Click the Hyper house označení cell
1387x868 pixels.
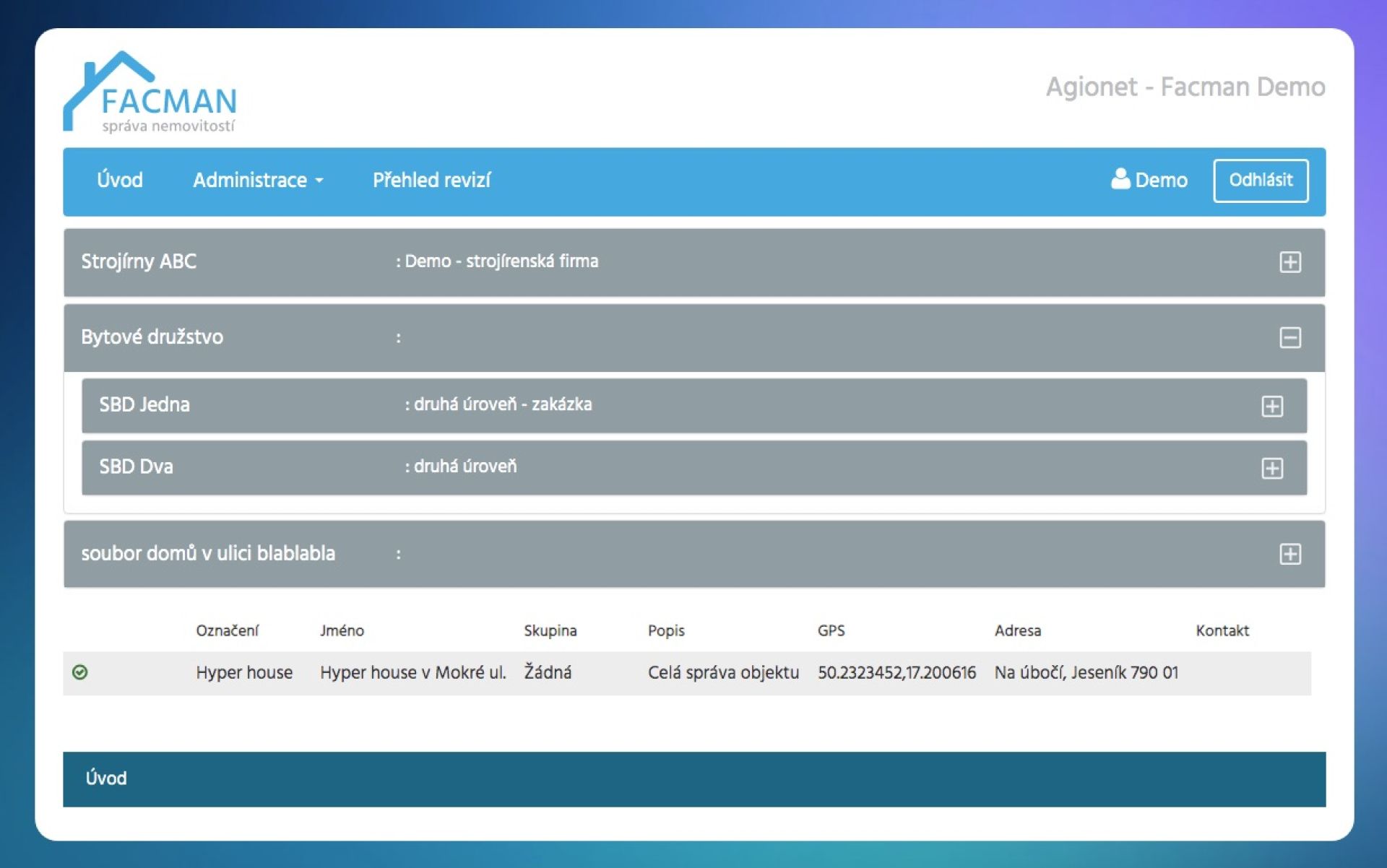(x=244, y=672)
